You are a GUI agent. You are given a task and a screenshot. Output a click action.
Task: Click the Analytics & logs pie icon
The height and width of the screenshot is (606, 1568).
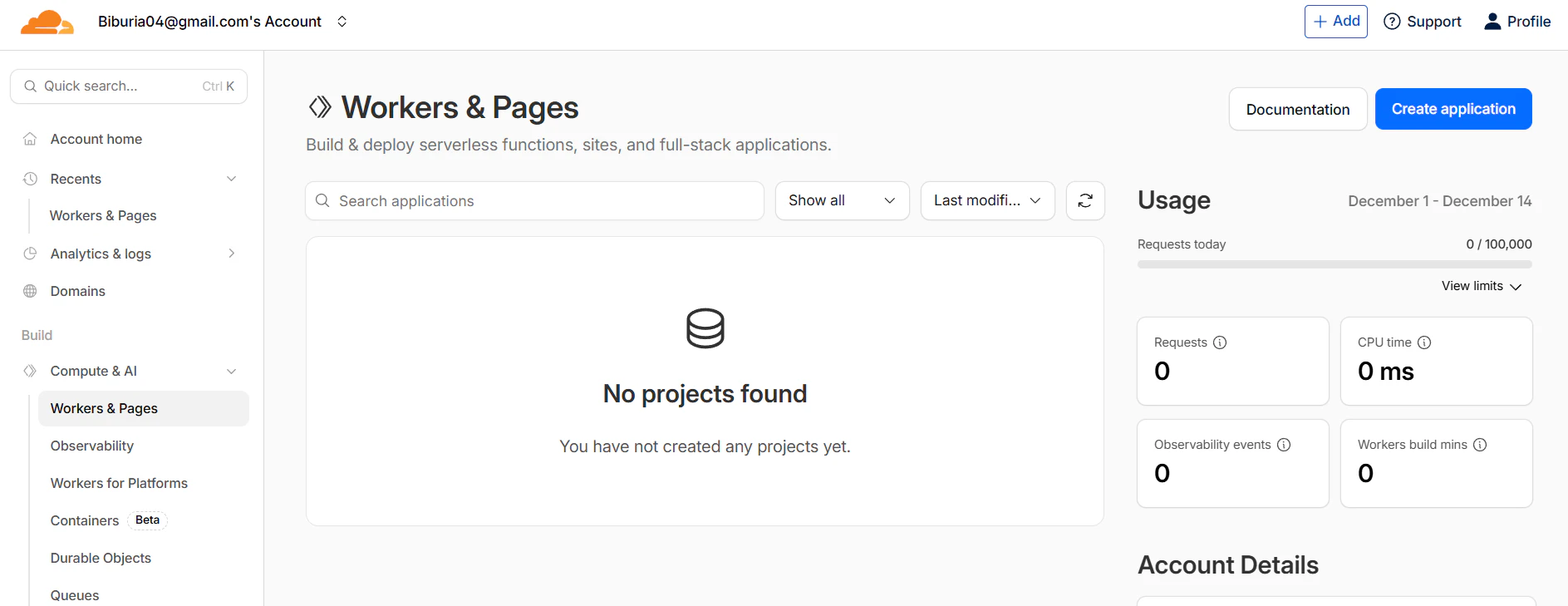30,254
